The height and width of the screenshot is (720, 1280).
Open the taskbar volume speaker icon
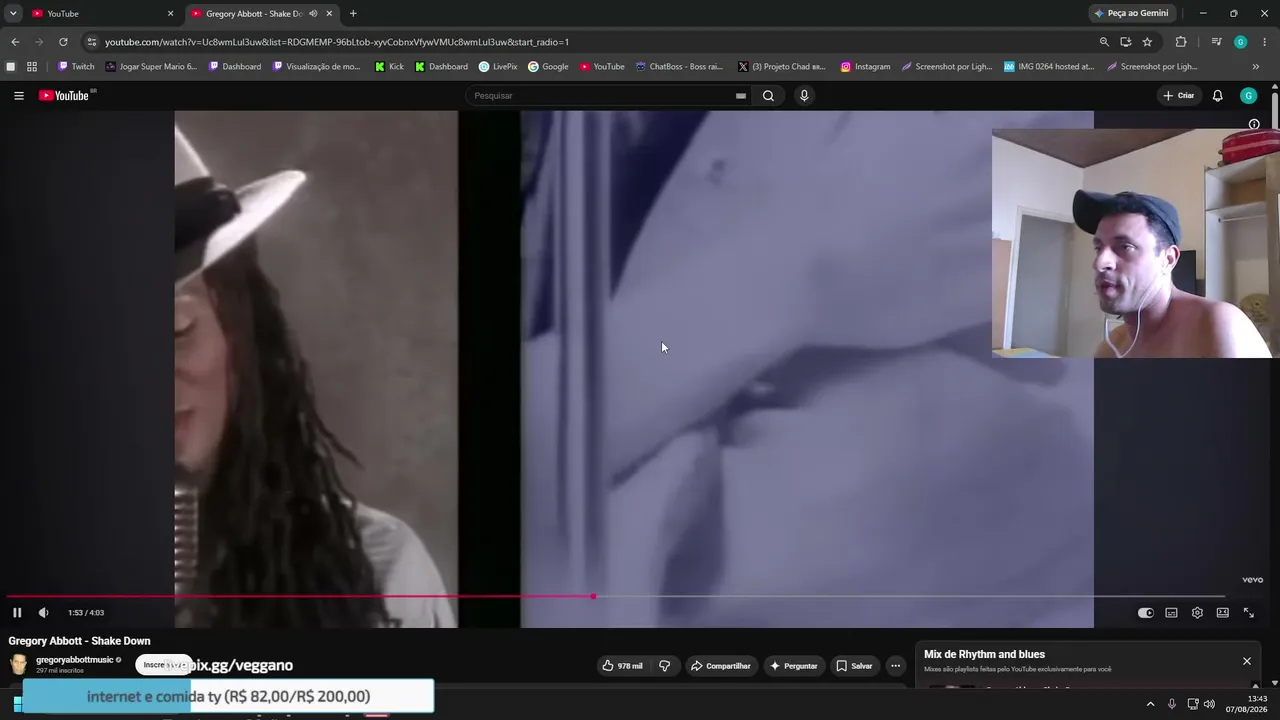(1210, 704)
